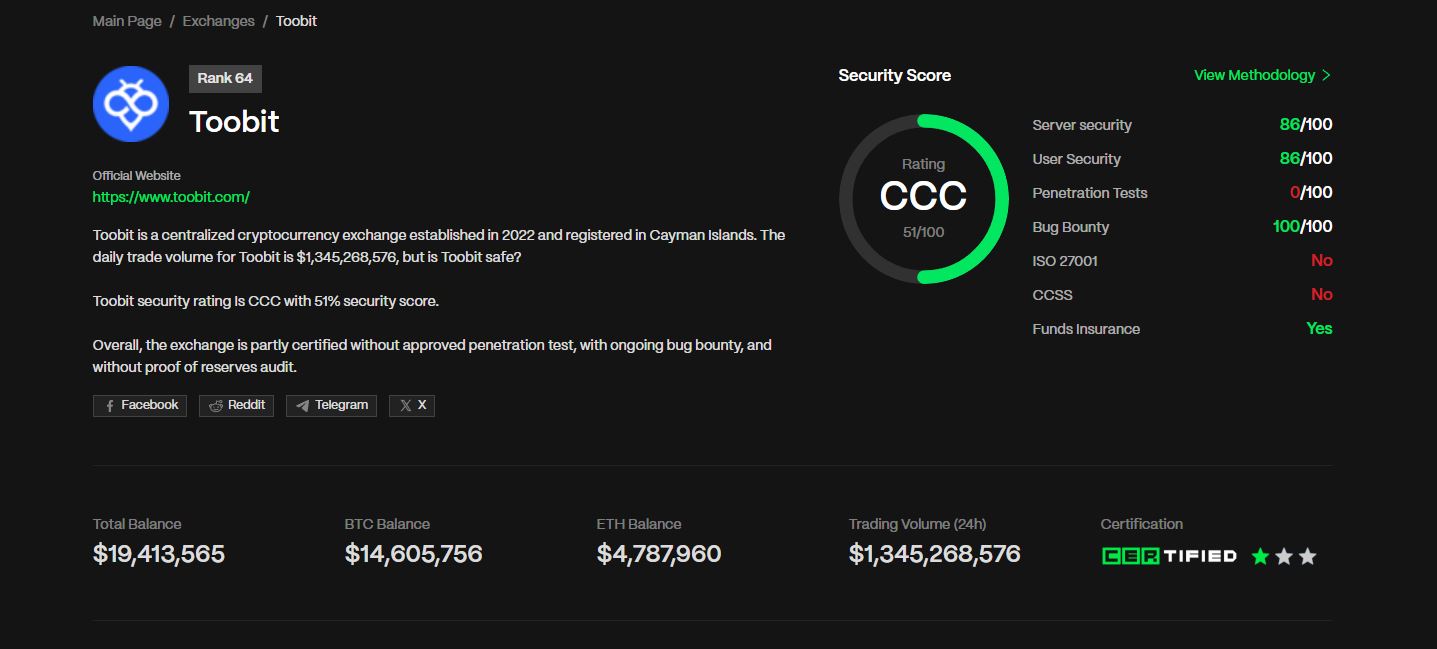
Task: Click the green certification star
Action: click(x=1260, y=556)
